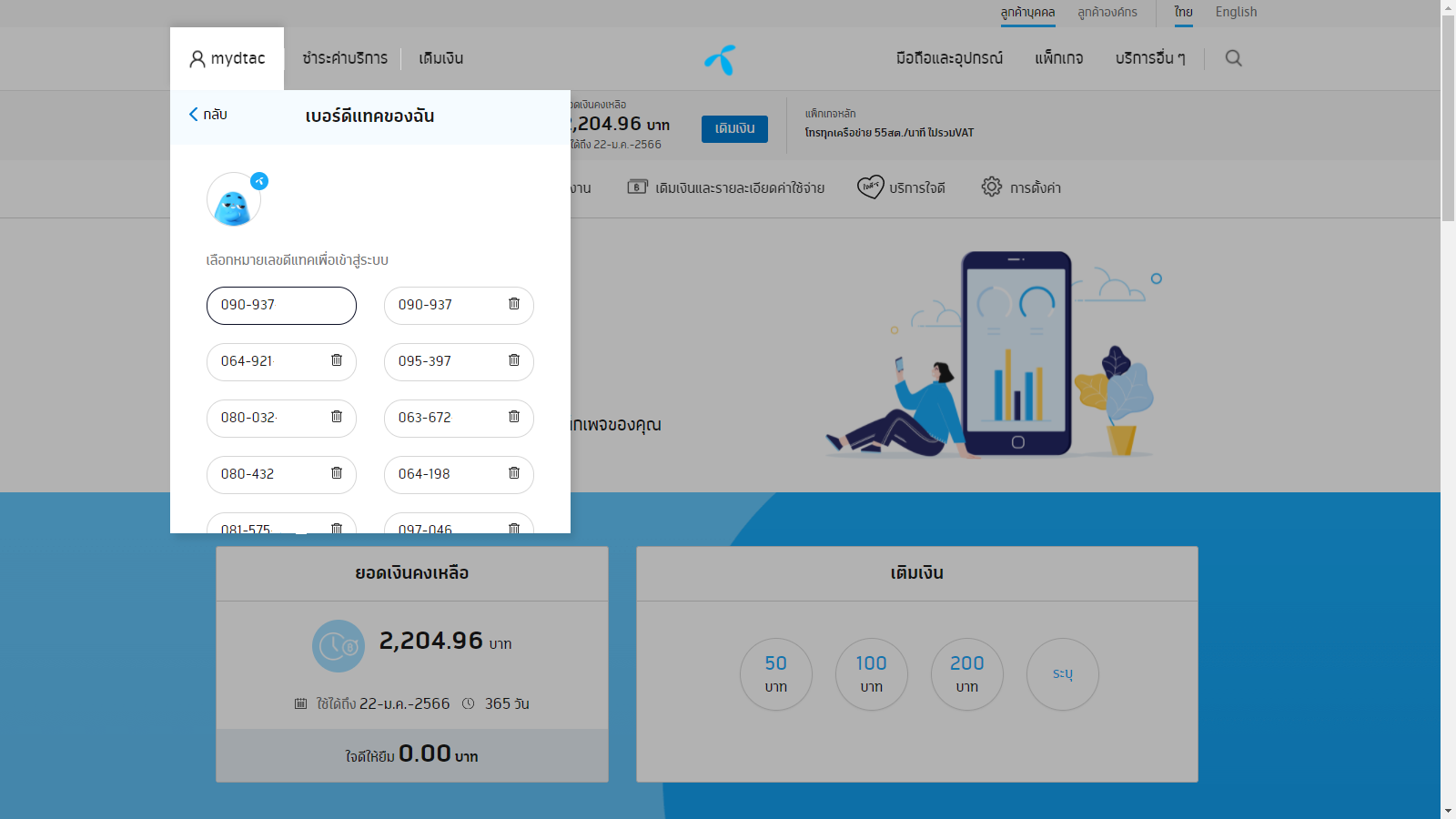Open the แพ็กเกจ menu
Image resolution: width=1456 pixels, height=819 pixels.
(x=1059, y=58)
